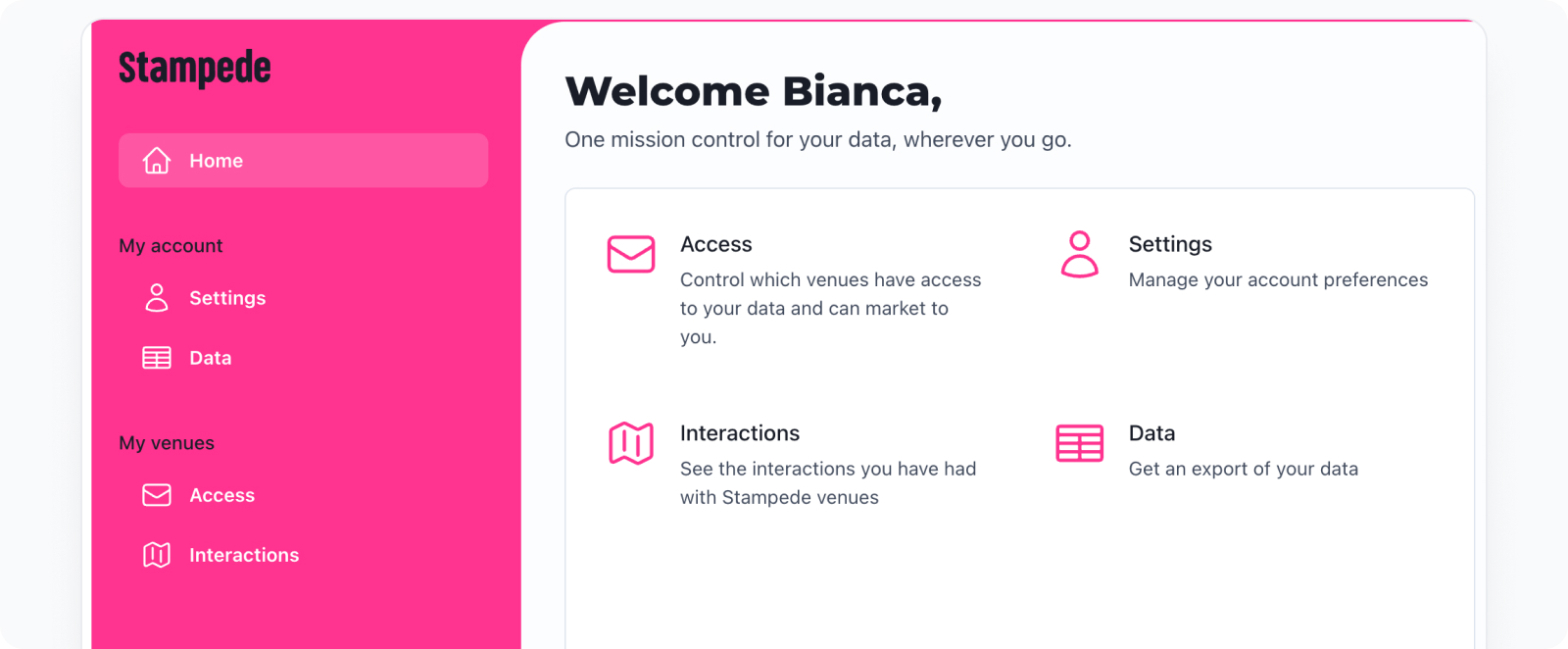This screenshot has height=649, width=1568.
Task: Select Data in the sidebar navigation
Action: [x=211, y=358]
